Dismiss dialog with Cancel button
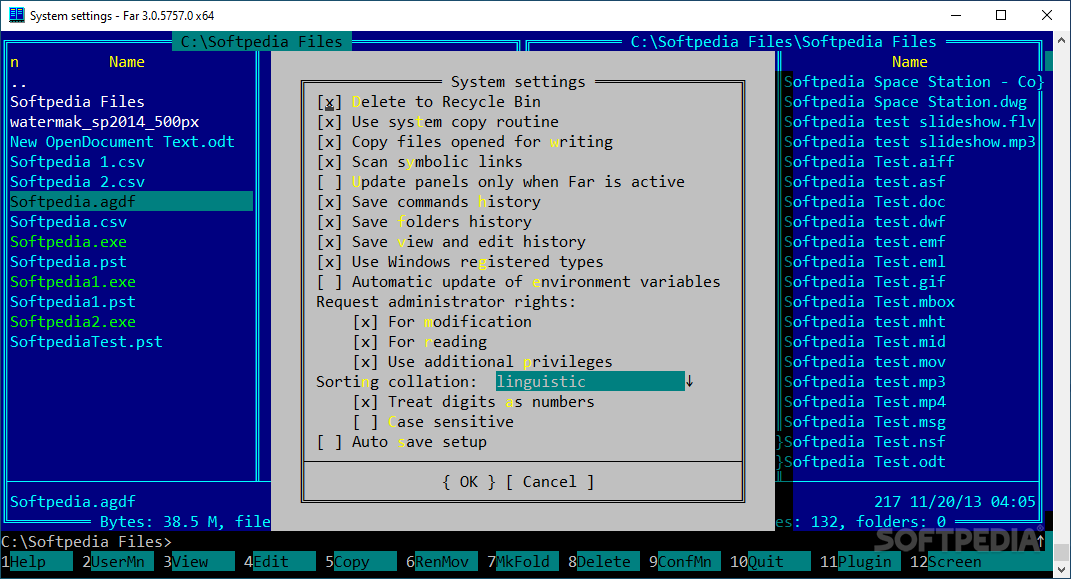This screenshot has height=579, width=1071. click(550, 481)
